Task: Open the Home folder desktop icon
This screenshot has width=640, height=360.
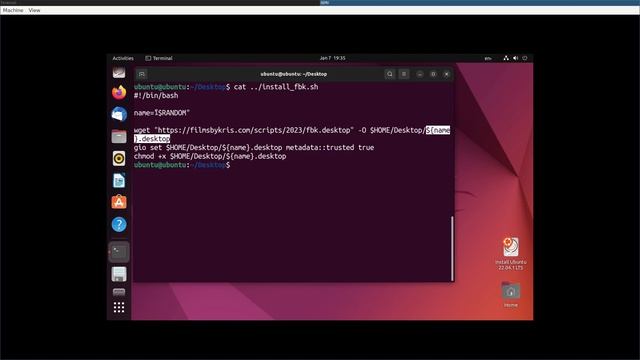Action: click(x=511, y=294)
